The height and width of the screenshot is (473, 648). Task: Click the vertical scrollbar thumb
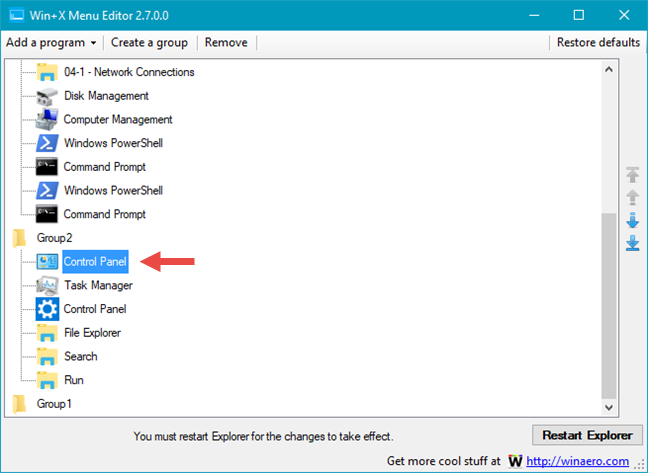(609, 306)
